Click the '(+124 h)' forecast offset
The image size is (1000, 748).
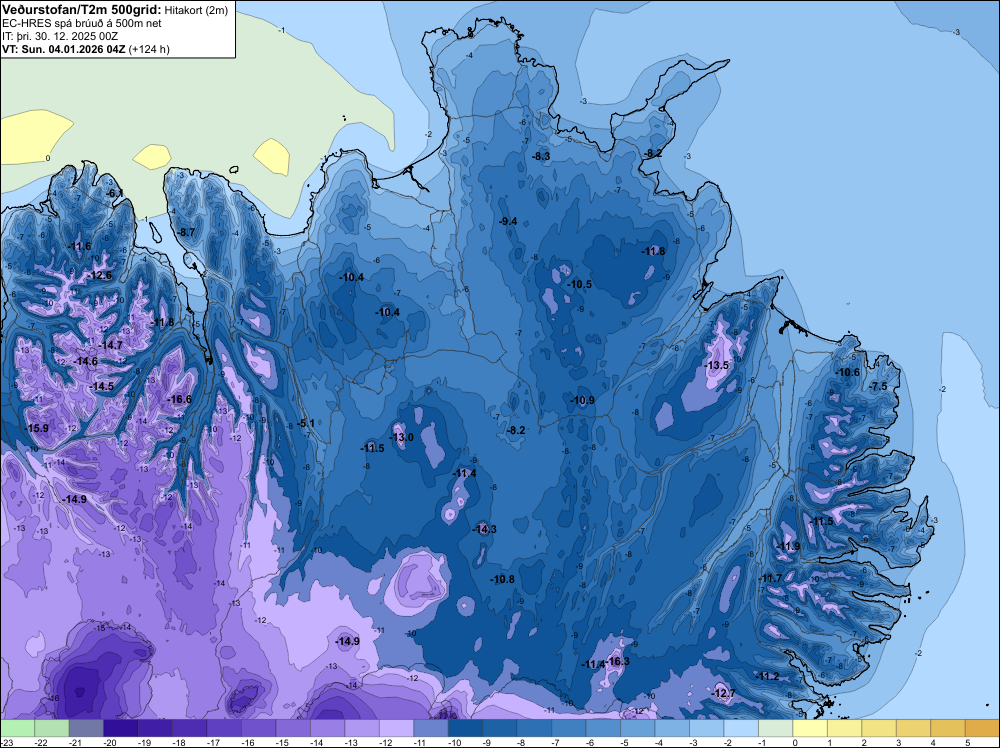tap(149, 49)
